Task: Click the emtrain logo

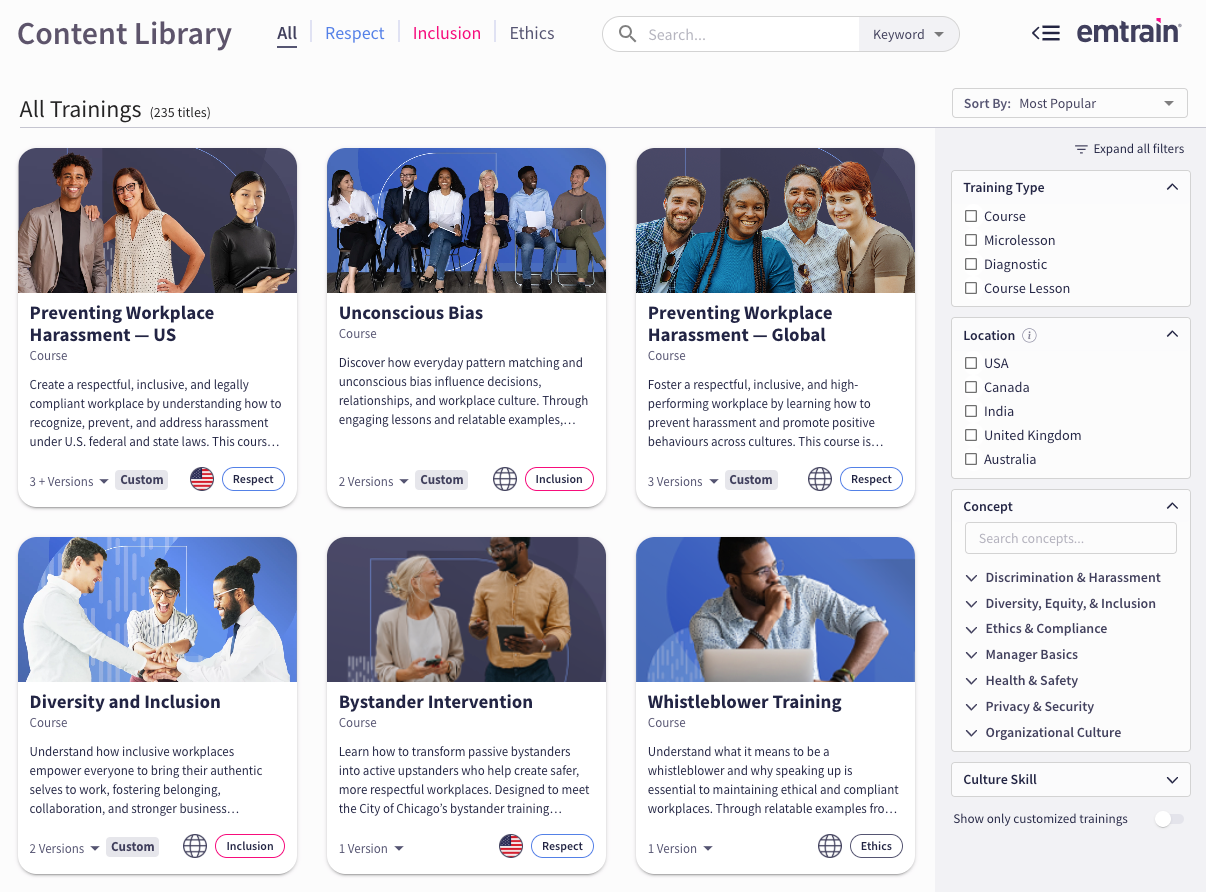Action: [1129, 31]
